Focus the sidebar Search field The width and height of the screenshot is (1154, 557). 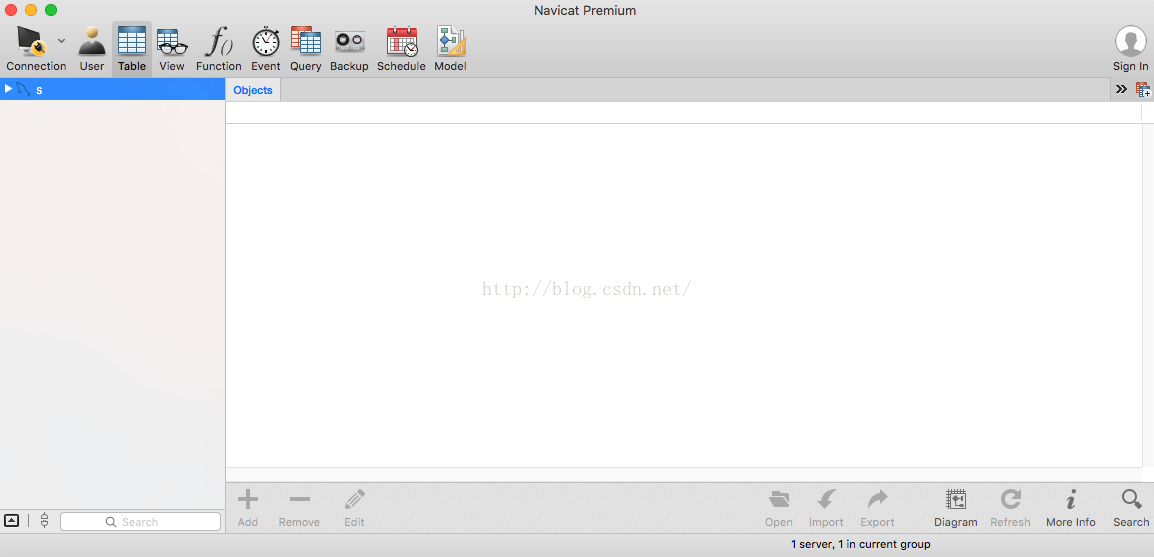(x=141, y=522)
